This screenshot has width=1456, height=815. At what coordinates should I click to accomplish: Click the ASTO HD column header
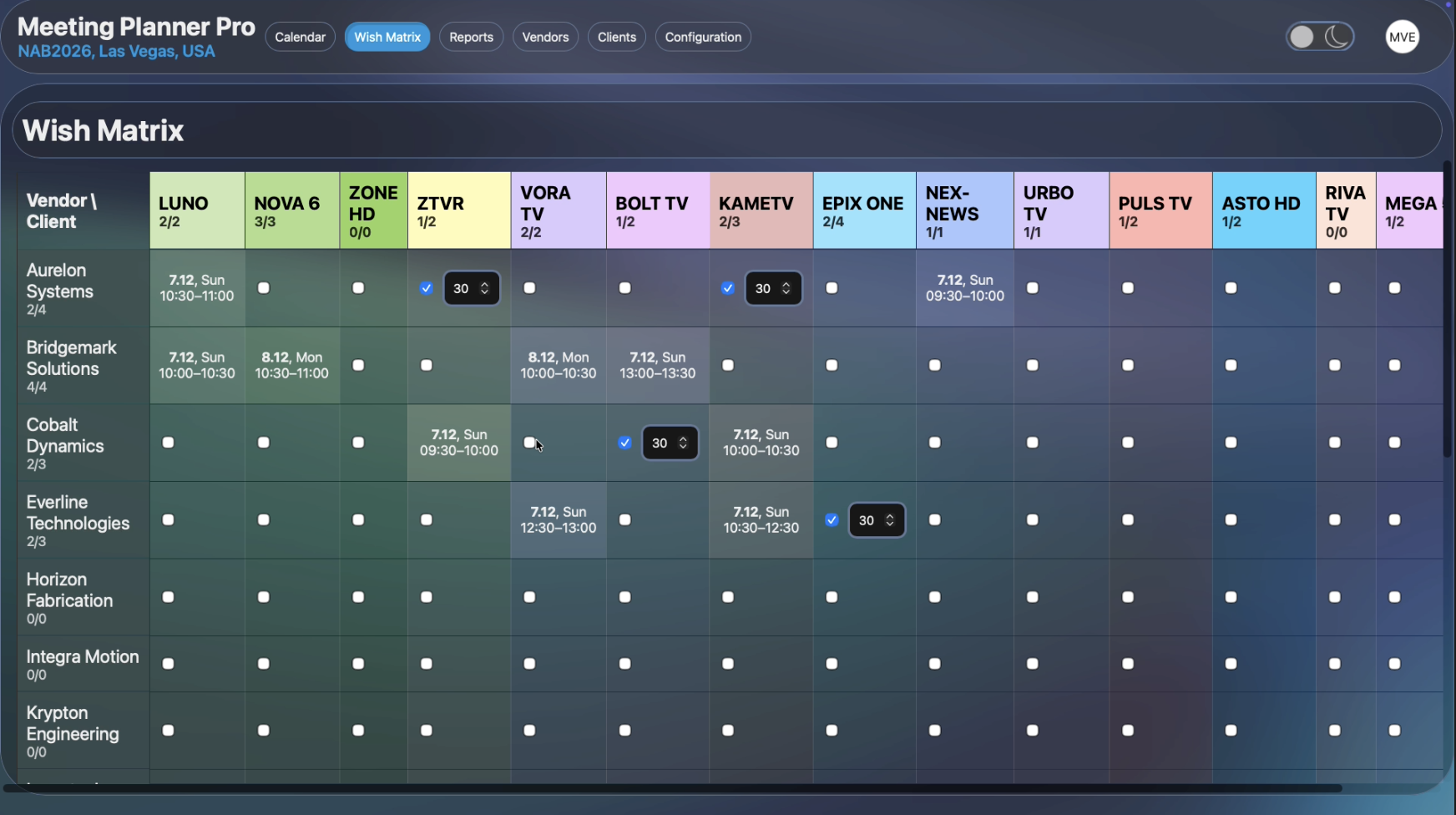pos(1264,210)
